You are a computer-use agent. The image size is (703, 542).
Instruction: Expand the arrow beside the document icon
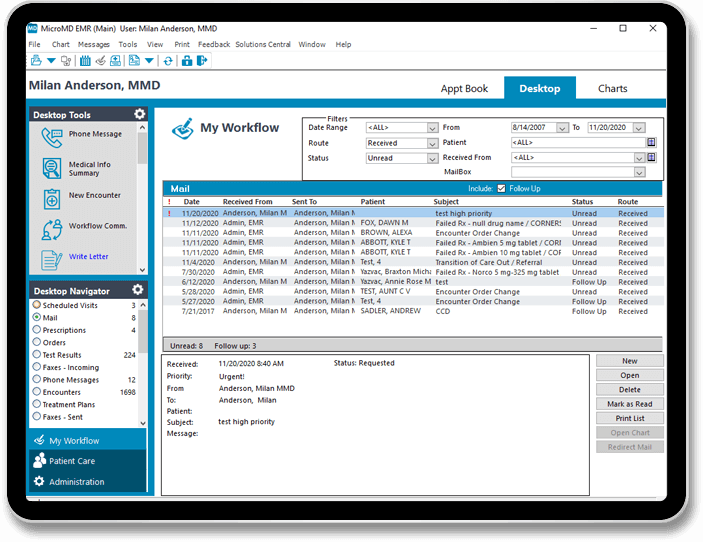149,61
